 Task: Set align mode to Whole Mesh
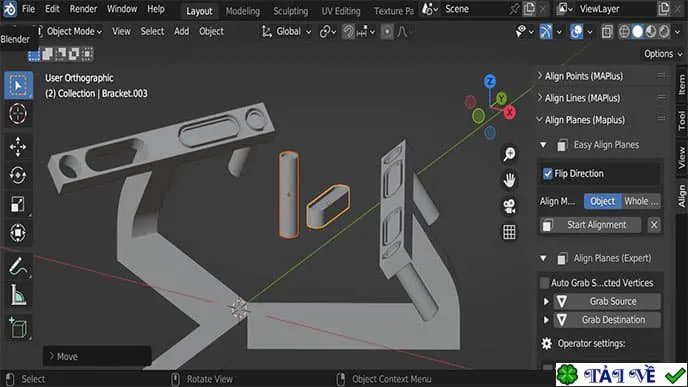641,201
